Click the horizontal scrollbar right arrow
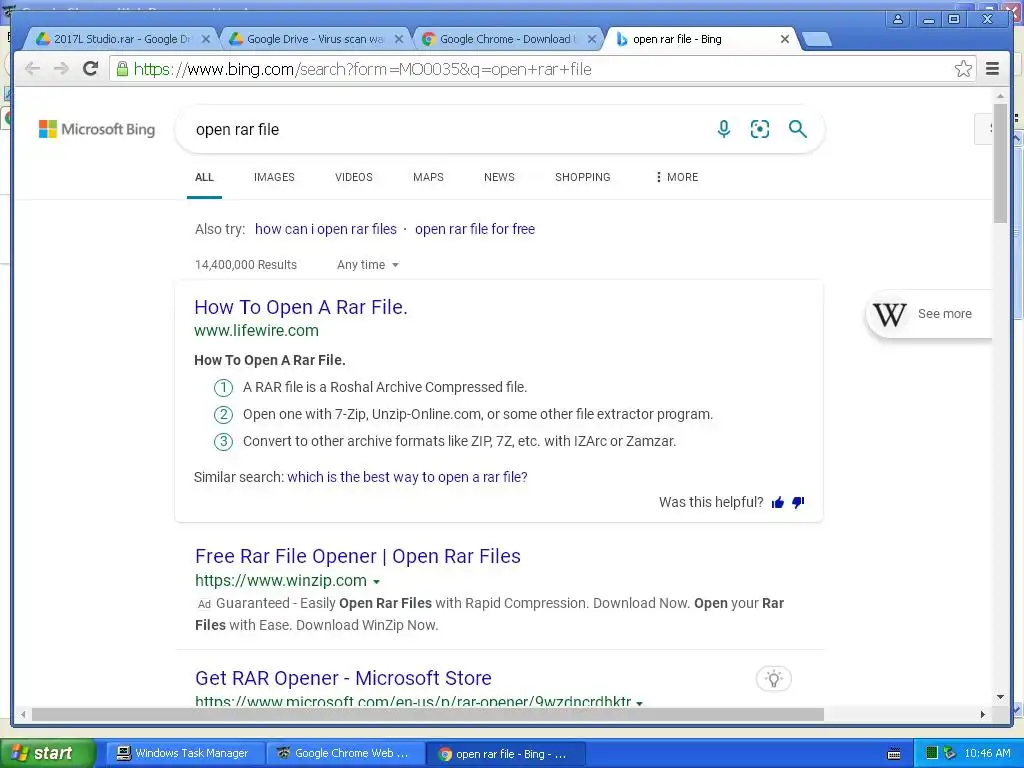1024x768 pixels. 982,715
